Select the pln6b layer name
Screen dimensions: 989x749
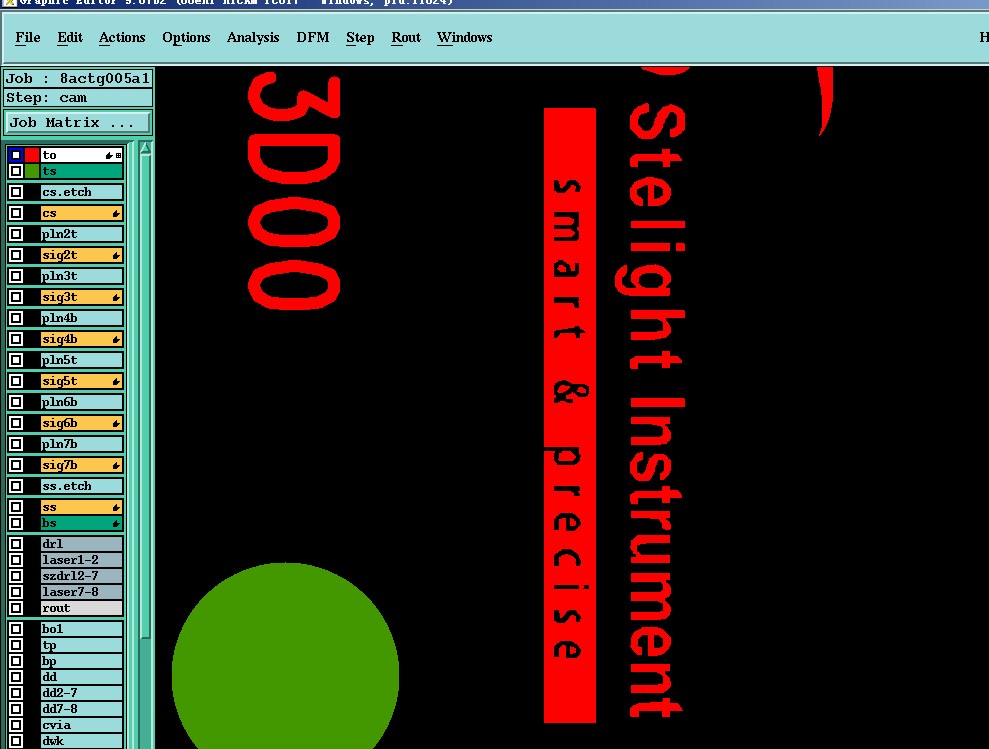click(81, 402)
